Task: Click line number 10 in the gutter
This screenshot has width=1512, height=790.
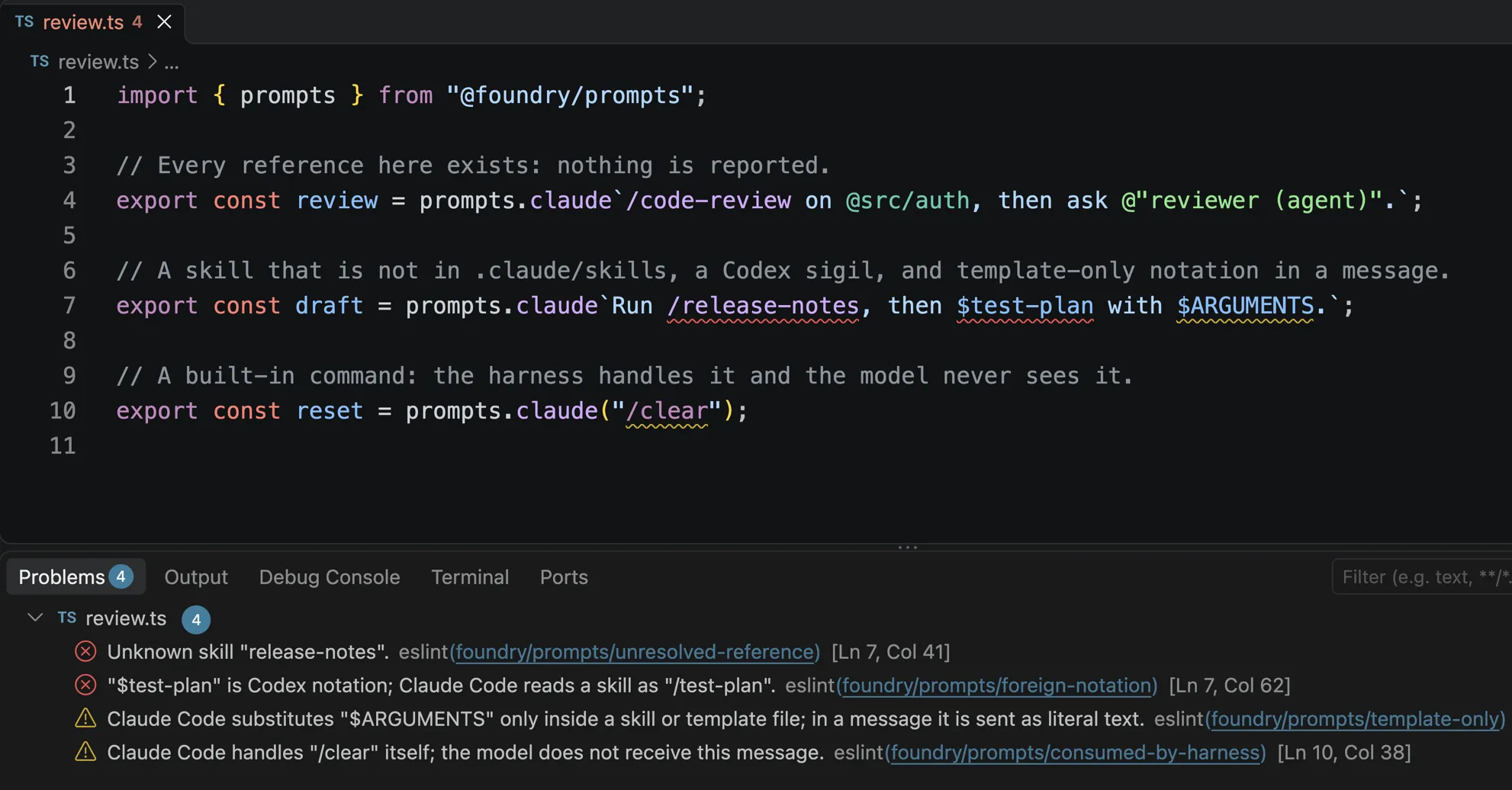Action: (x=63, y=411)
